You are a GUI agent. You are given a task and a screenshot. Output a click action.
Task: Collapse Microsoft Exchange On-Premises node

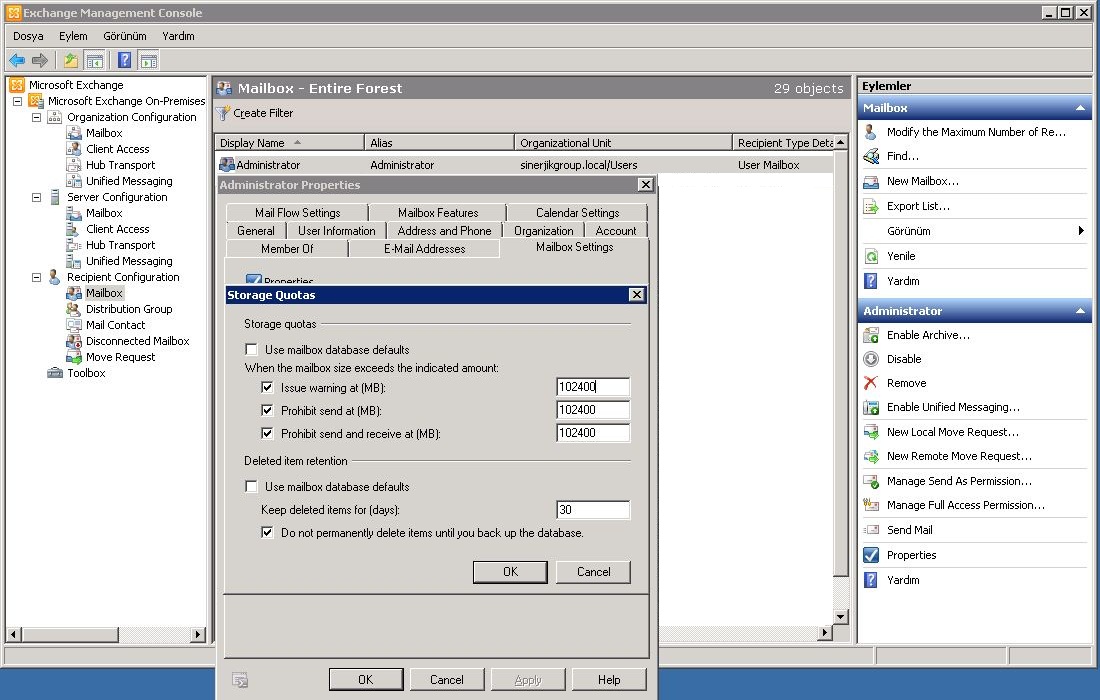tap(18, 101)
